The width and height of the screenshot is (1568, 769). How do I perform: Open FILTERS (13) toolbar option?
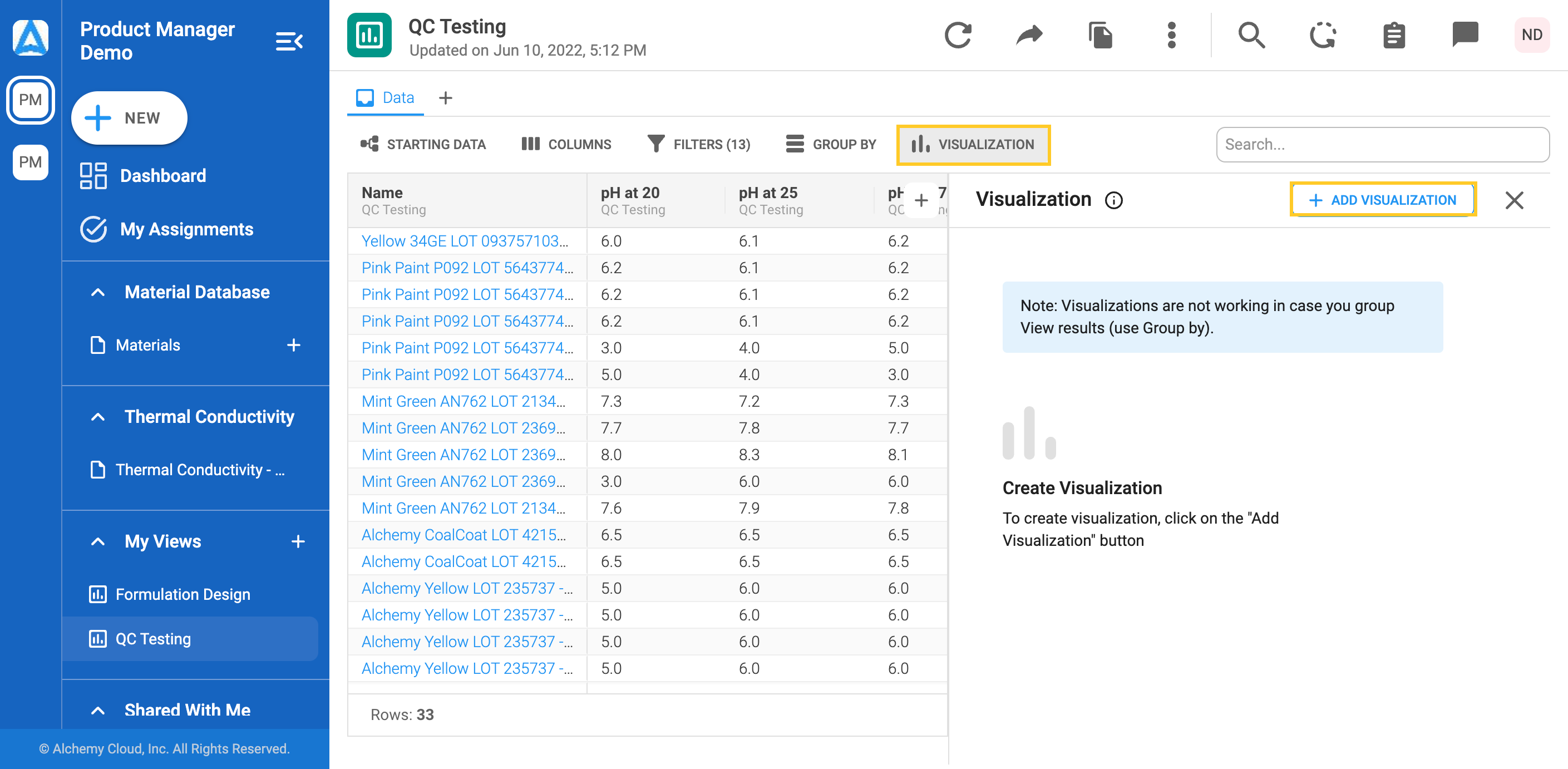click(699, 144)
